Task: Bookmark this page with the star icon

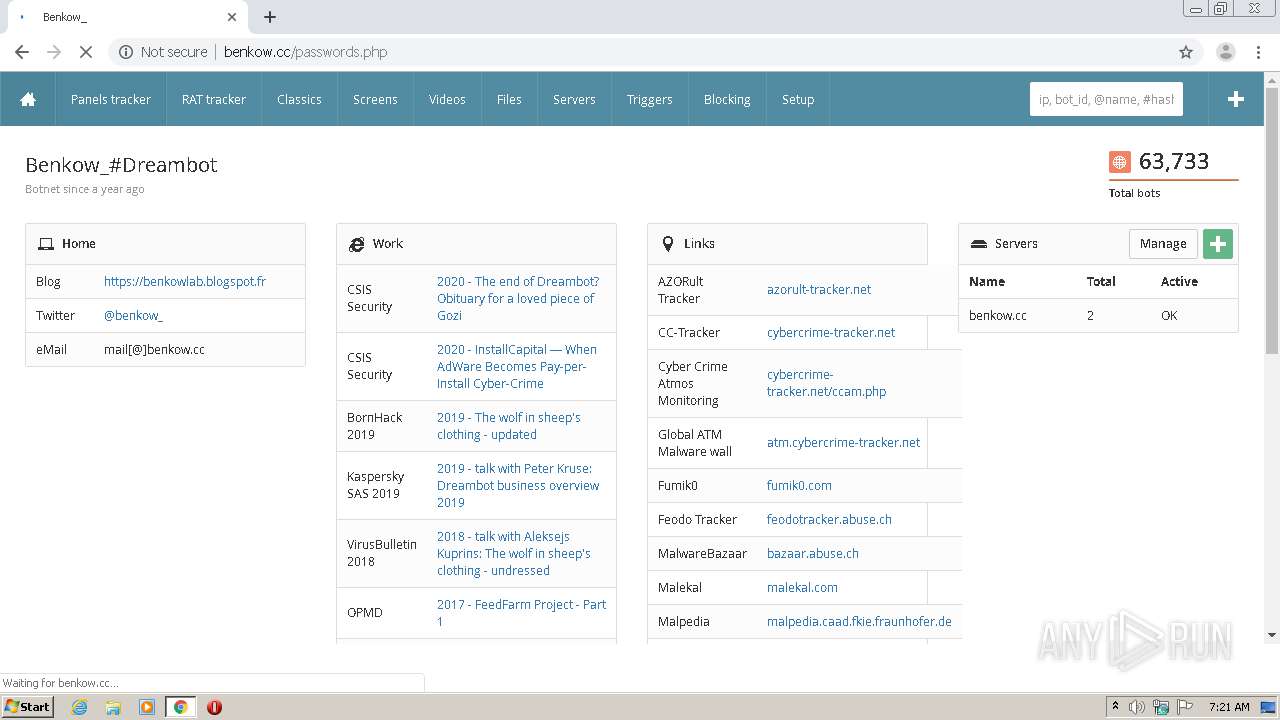Action: tap(1186, 52)
